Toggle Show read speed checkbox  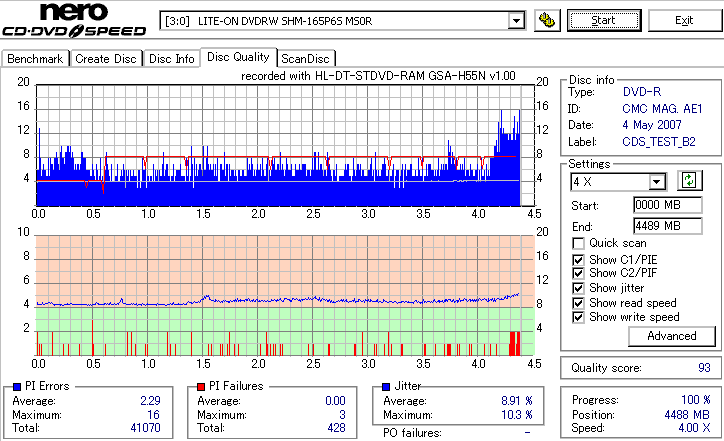click(578, 303)
